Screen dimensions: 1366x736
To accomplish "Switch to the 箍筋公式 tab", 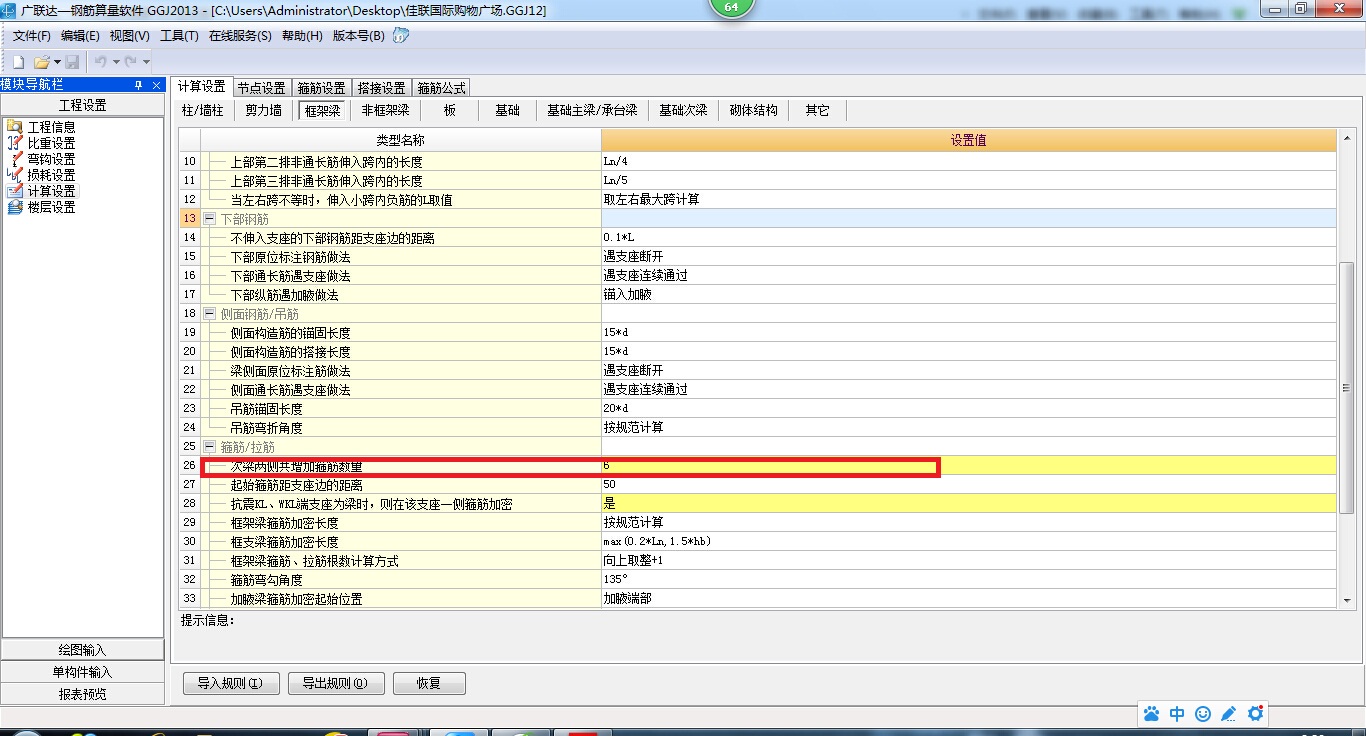I will (x=441, y=88).
